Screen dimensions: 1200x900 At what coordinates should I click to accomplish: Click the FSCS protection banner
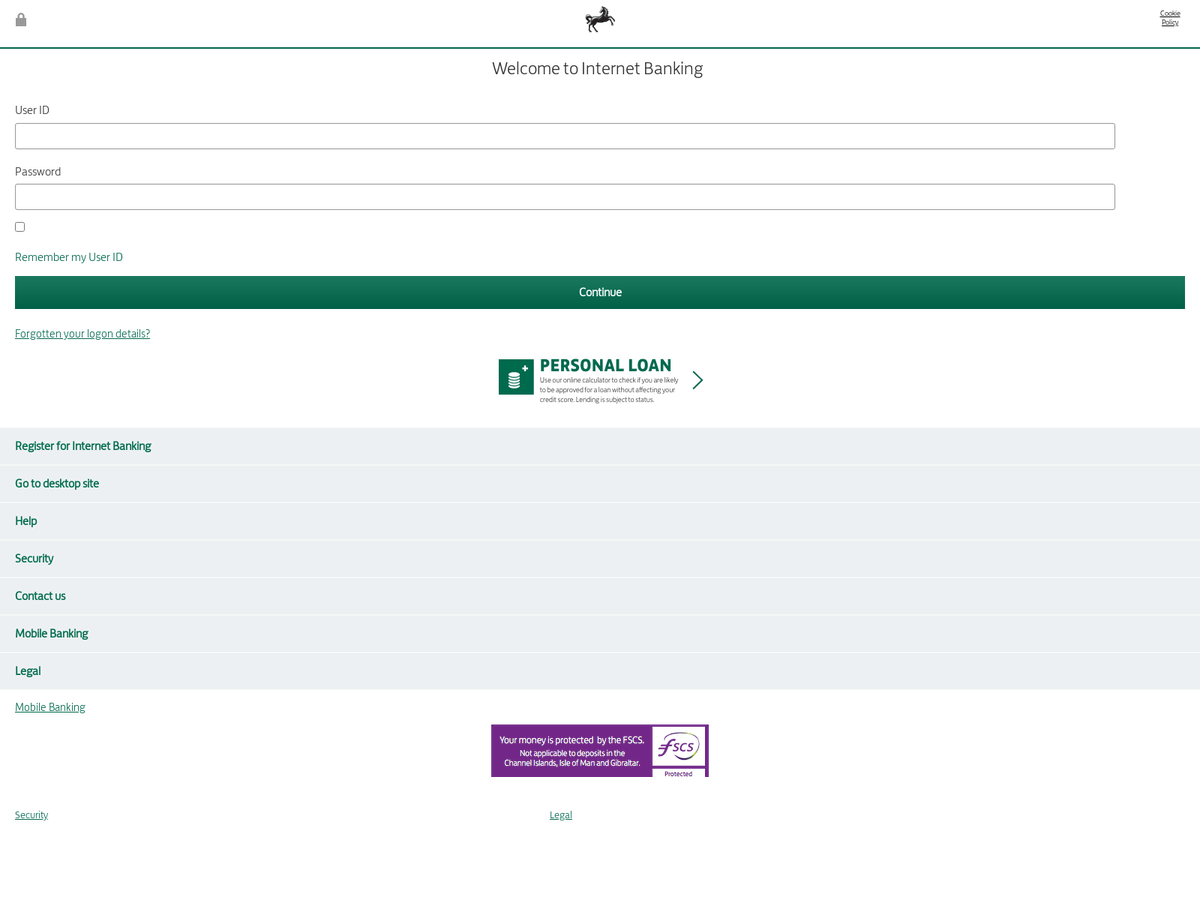[600, 751]
